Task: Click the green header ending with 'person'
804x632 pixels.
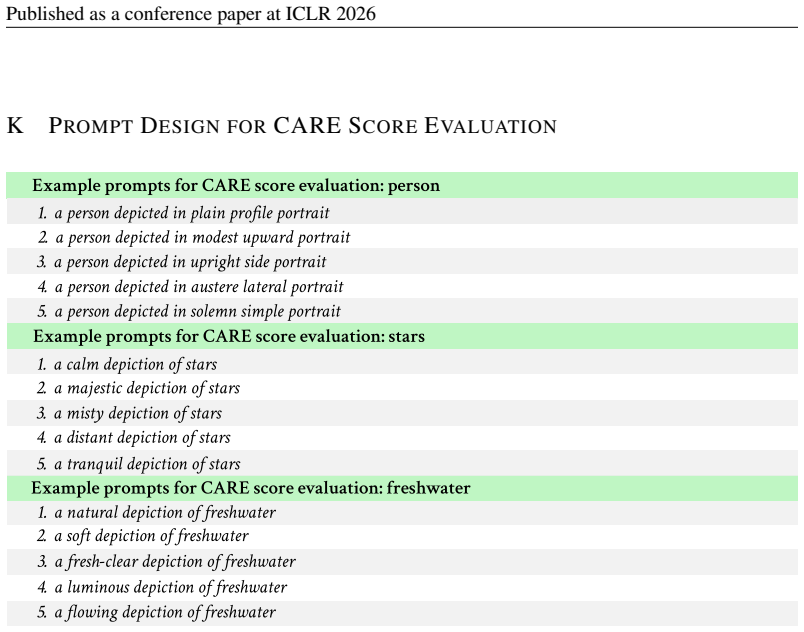Action: click(402, 186)
